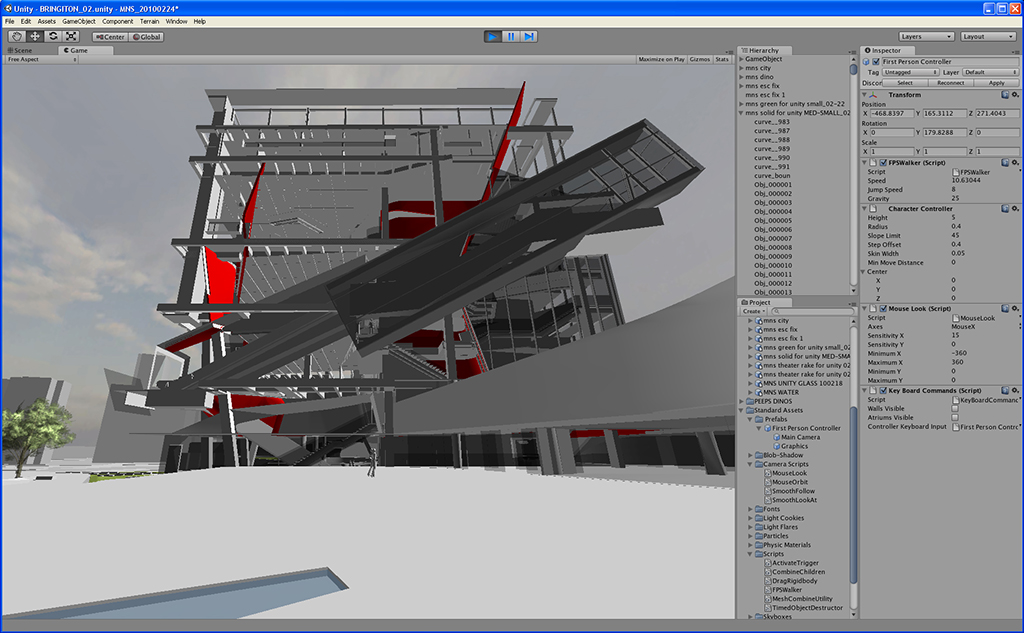Select the Scale tool
This screenshot has height=633, width=1024.
click(x=71, y=37)
